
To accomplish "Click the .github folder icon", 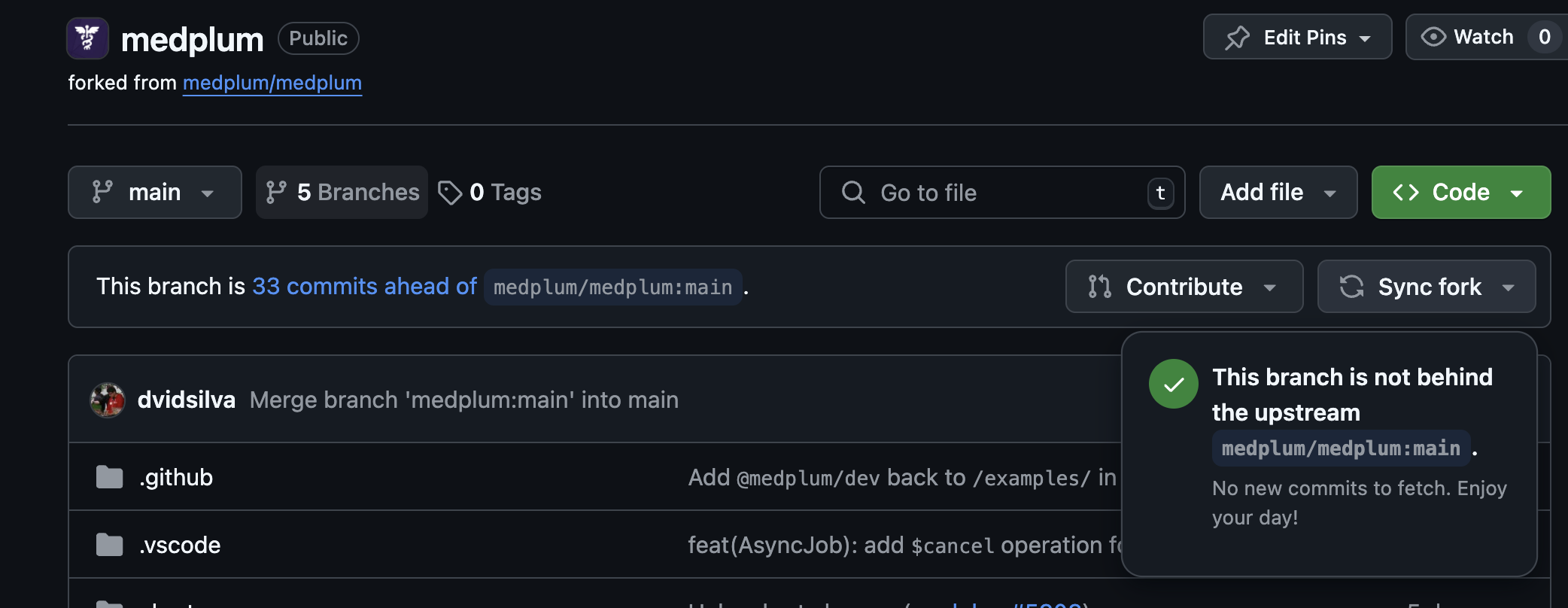I will pos(110,477).
